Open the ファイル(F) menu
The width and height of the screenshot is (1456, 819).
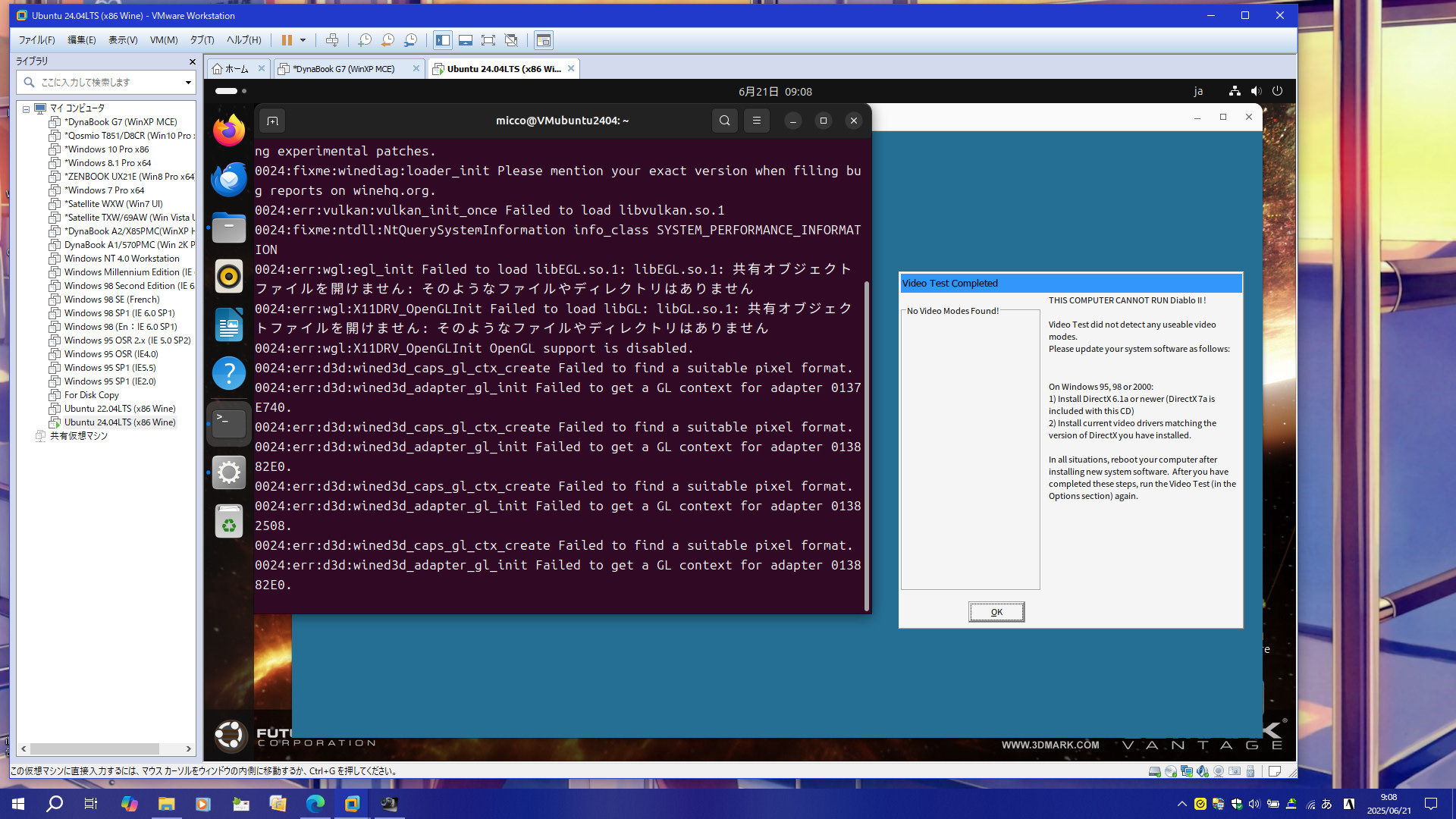tap(36, 40)
